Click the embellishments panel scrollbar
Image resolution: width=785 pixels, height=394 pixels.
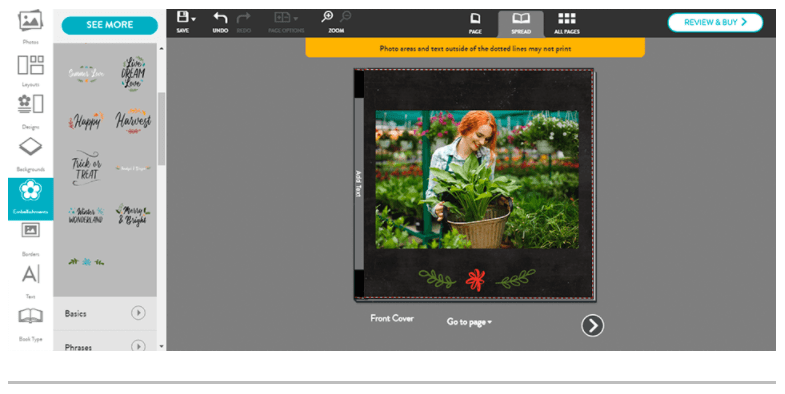coord(161,129)
